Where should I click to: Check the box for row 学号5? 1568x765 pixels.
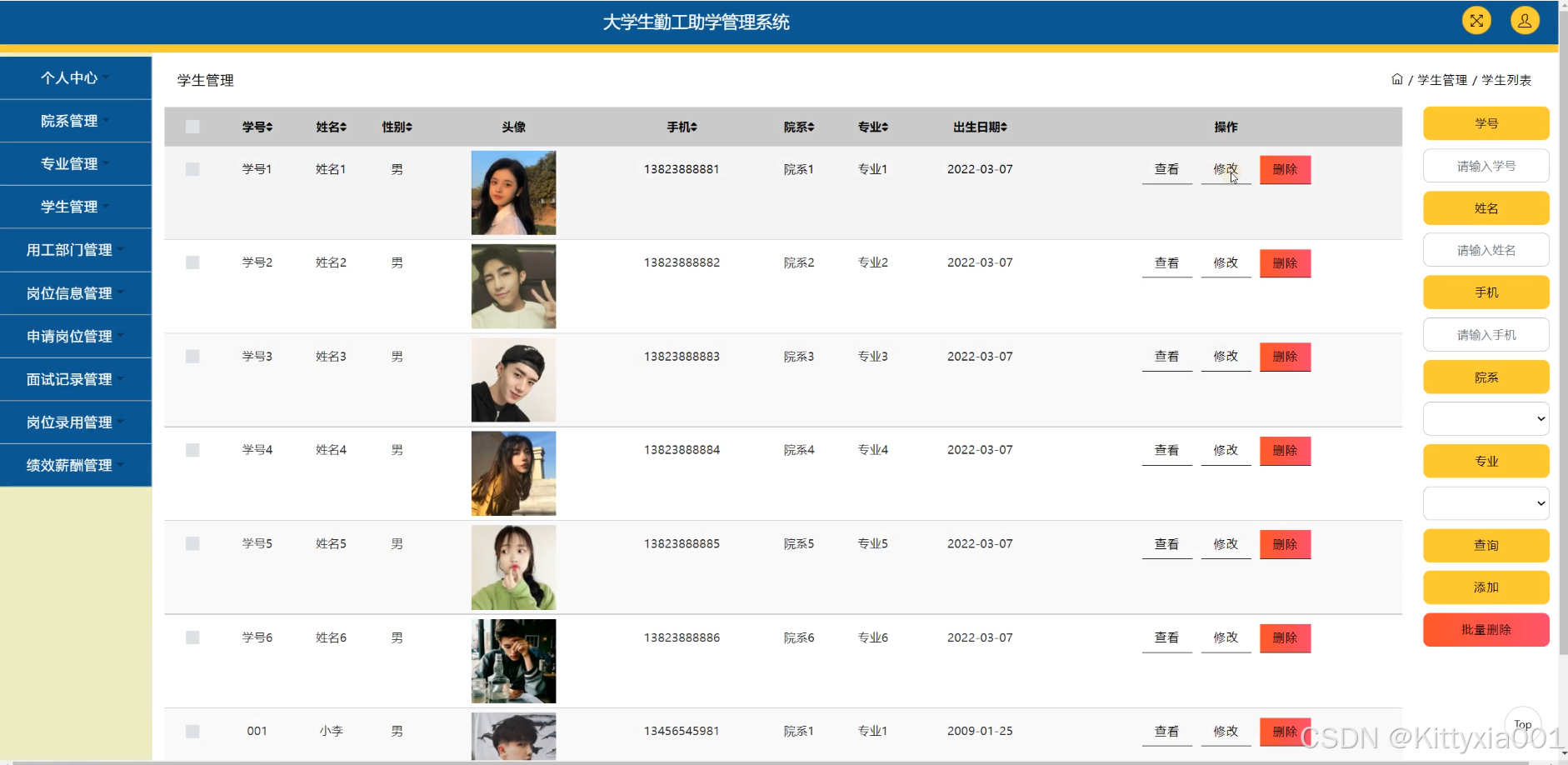pos(192,543)
